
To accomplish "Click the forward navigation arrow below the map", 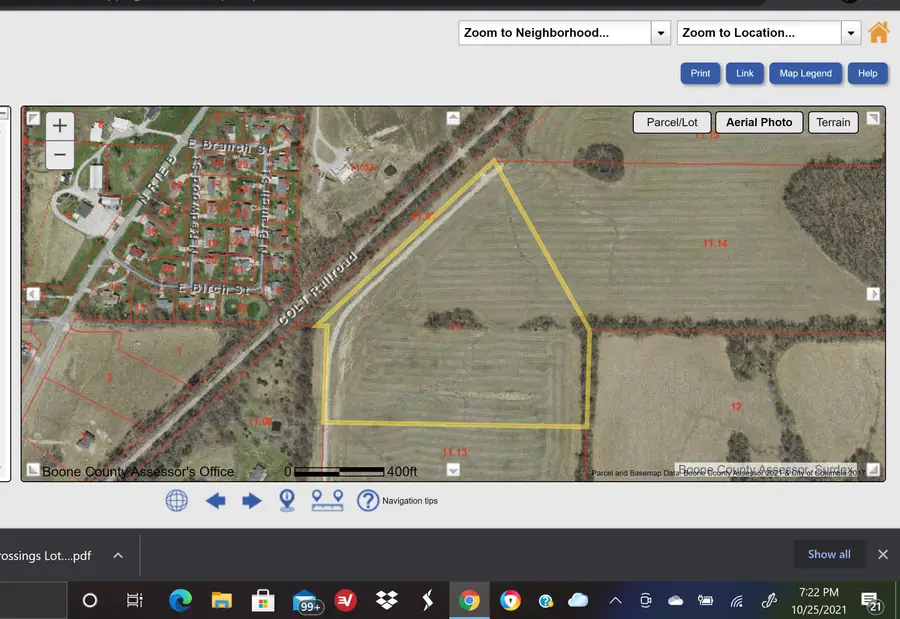I will tap(252, 500).
